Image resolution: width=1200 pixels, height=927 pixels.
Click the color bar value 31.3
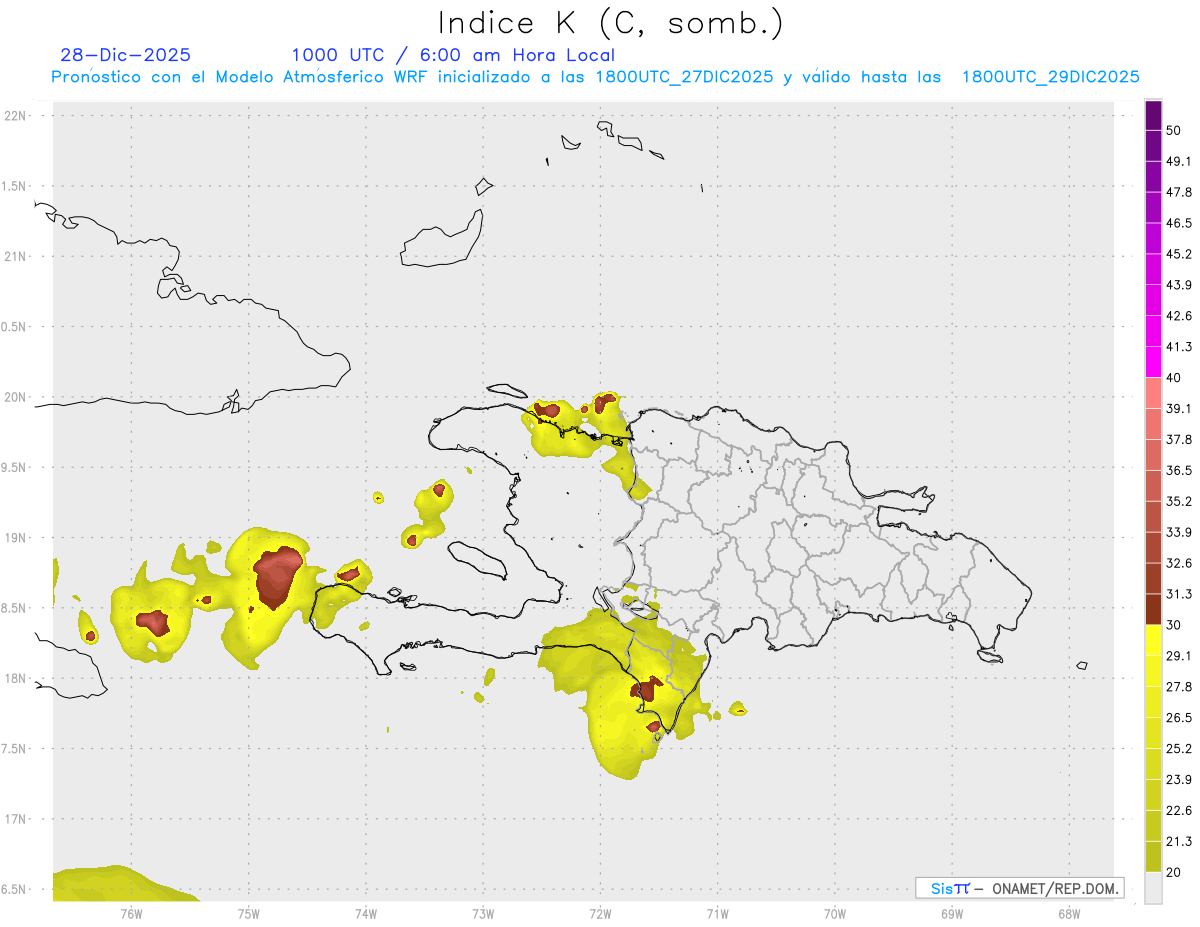coord(1179,594)
